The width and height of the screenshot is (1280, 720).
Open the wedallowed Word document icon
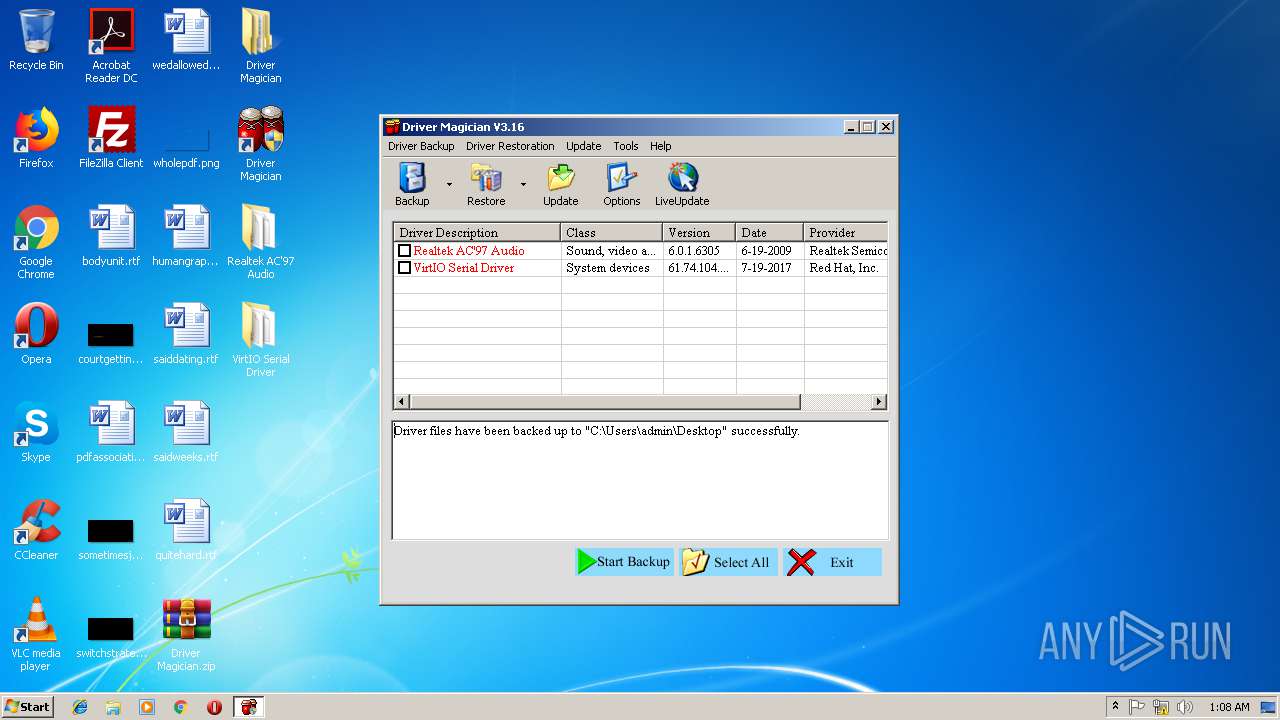(186, 40)
